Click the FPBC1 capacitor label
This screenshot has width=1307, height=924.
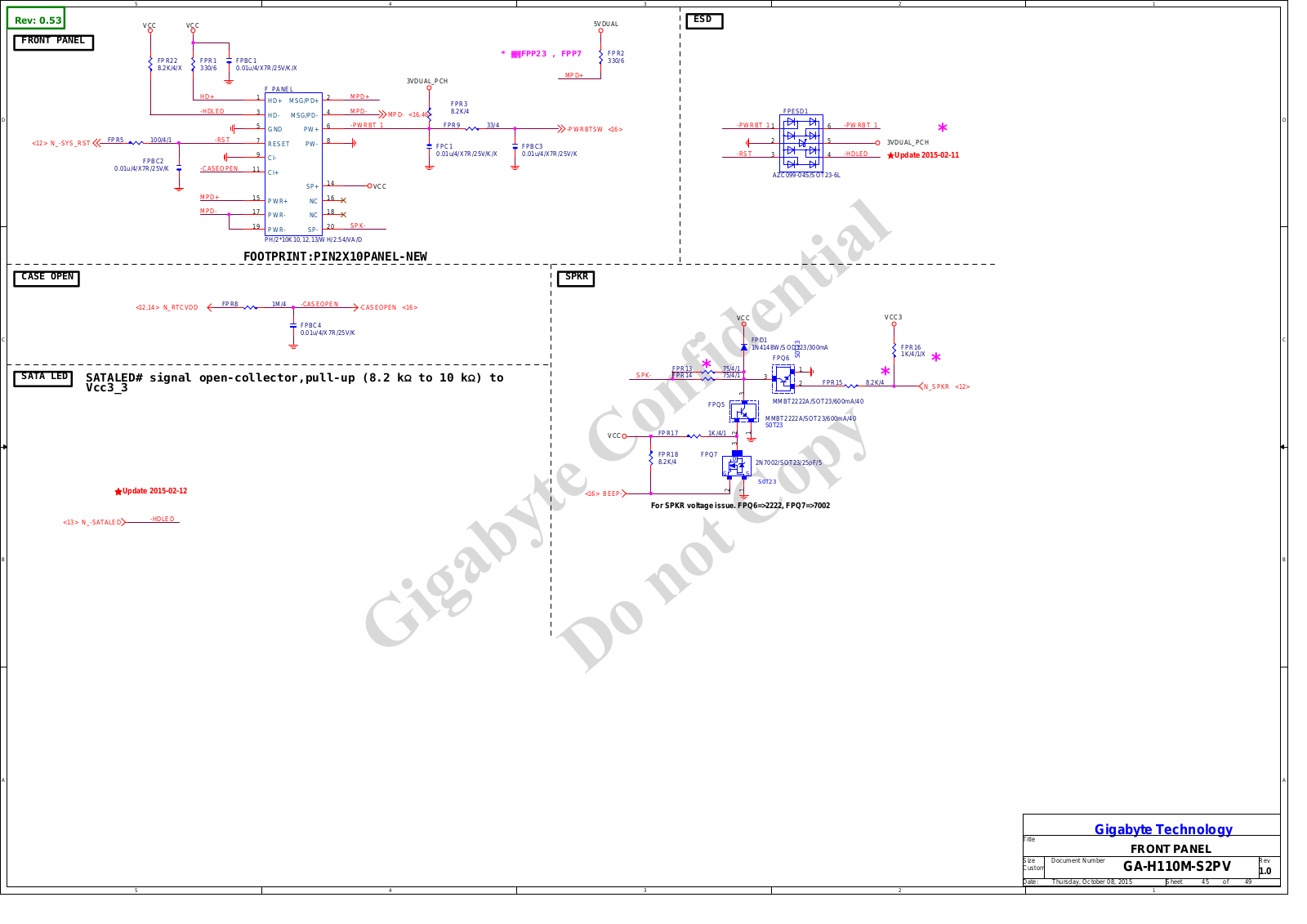266,65
